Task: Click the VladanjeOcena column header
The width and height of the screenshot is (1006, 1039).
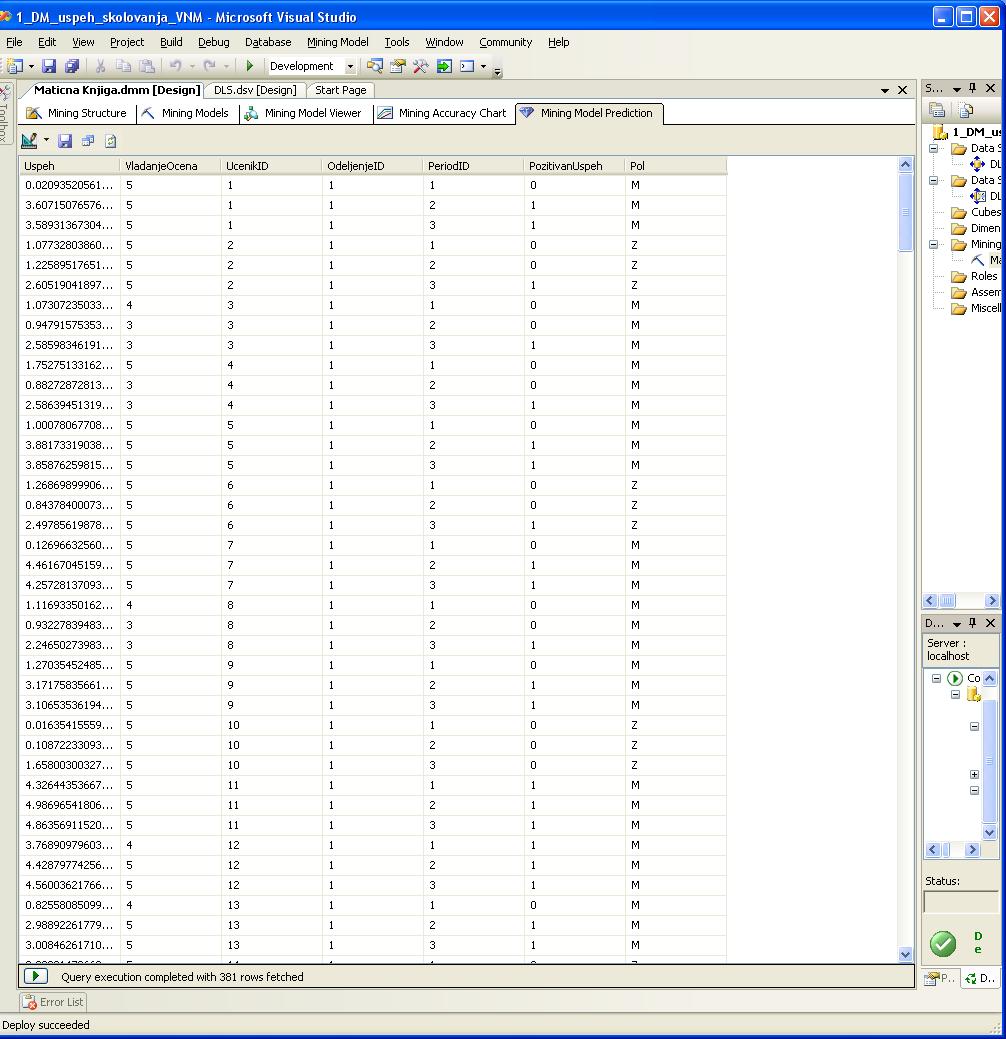Action: tap(170, 166)
